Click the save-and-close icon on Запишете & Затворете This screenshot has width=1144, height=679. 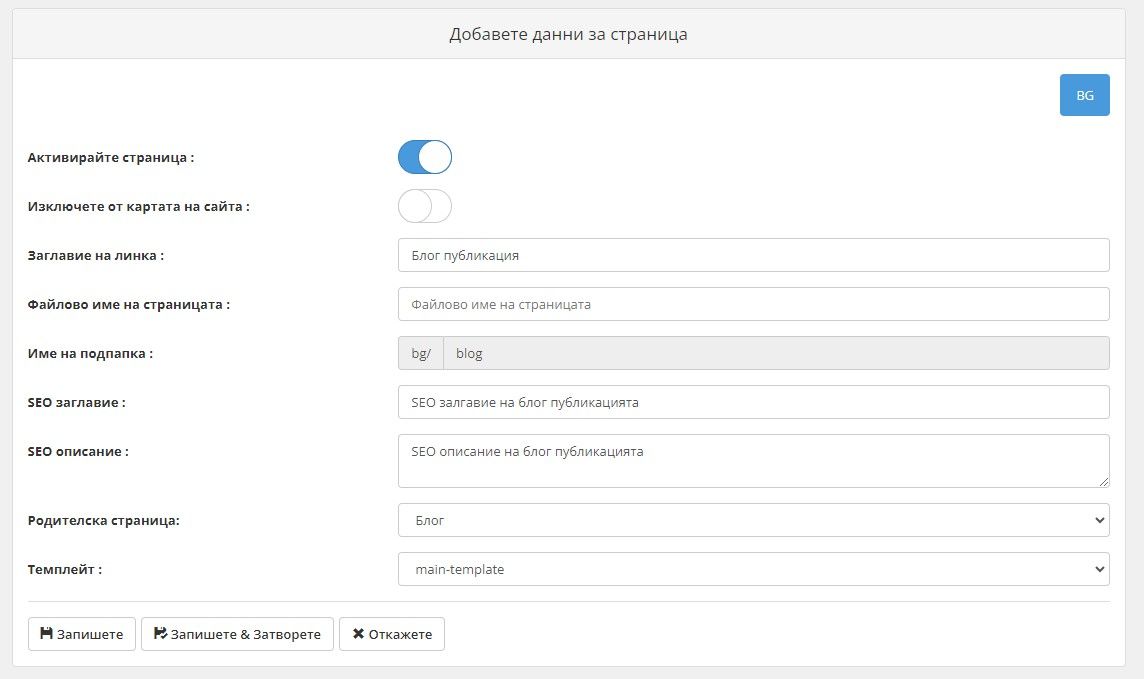(x=161, y=634)
